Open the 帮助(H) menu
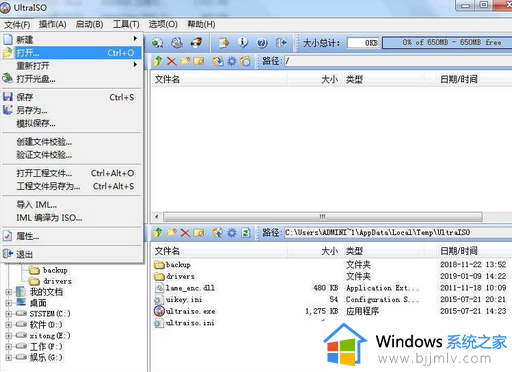The height and width of the screenshot is (372, 512). pyautogui.click(x=201, y=24)
